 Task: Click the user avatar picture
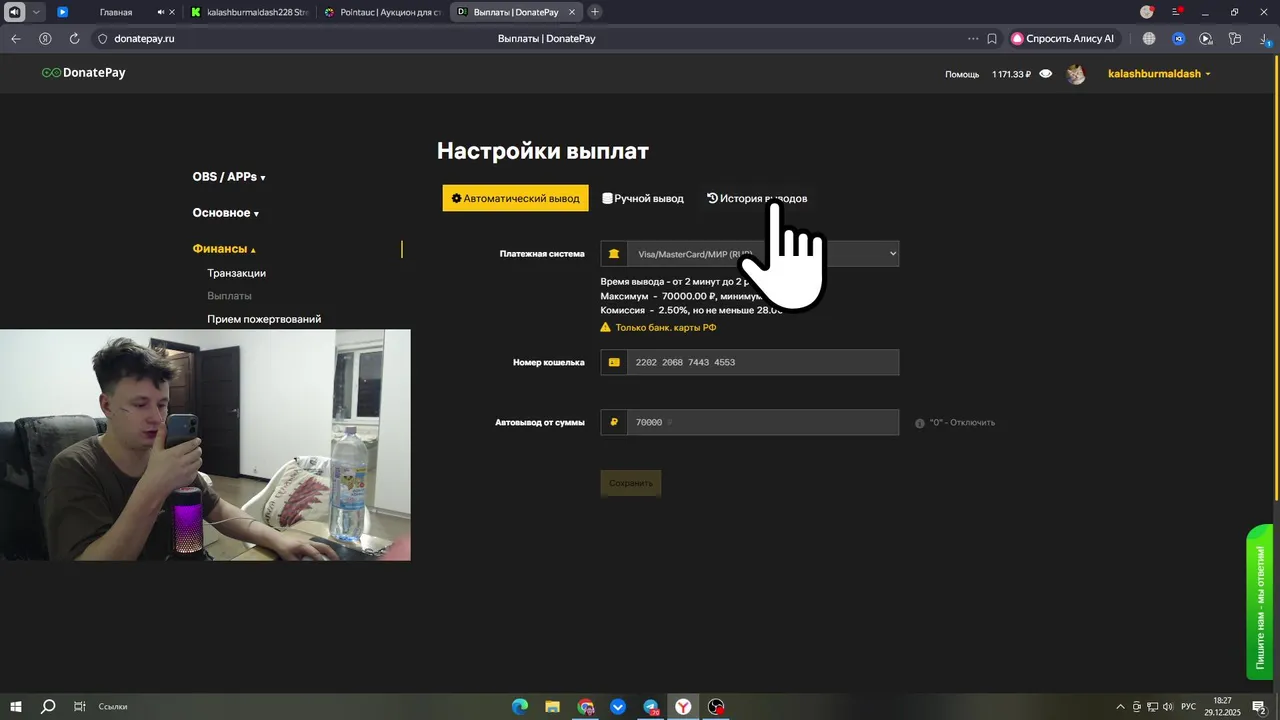pyautogui.click(x=1076, y=74)
